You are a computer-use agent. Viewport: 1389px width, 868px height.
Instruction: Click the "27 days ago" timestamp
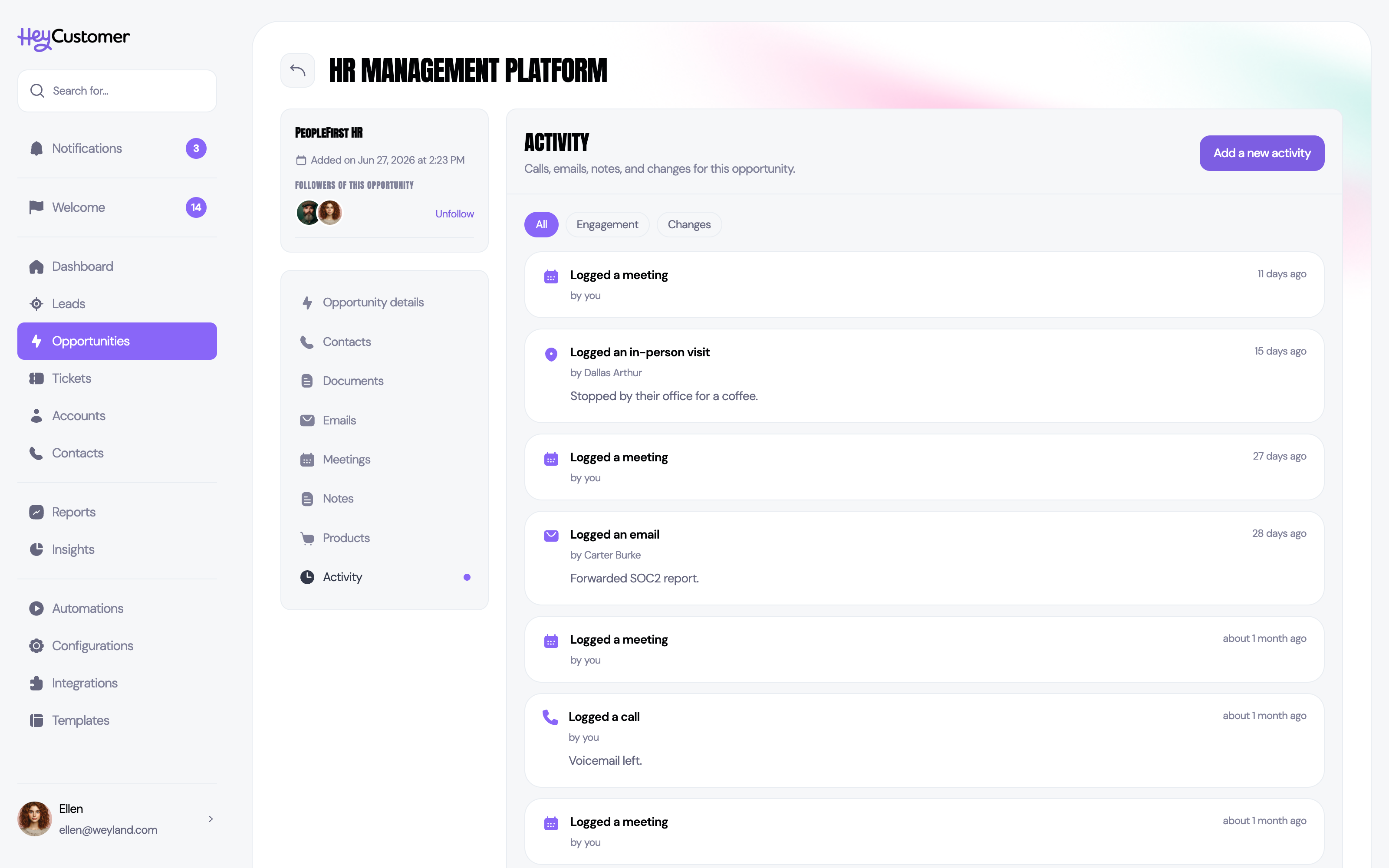[1279, 457]
